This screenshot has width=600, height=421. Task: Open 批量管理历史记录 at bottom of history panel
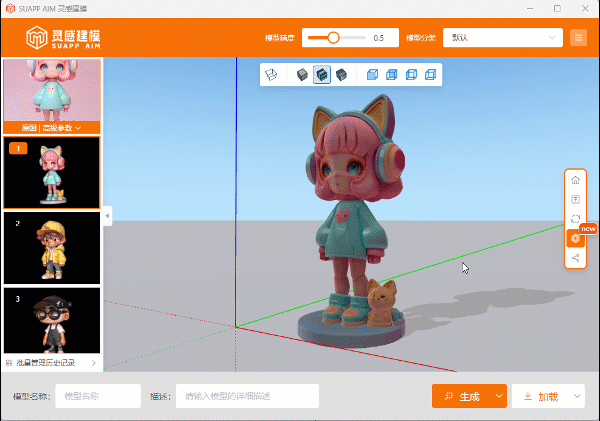coord(50,362)
